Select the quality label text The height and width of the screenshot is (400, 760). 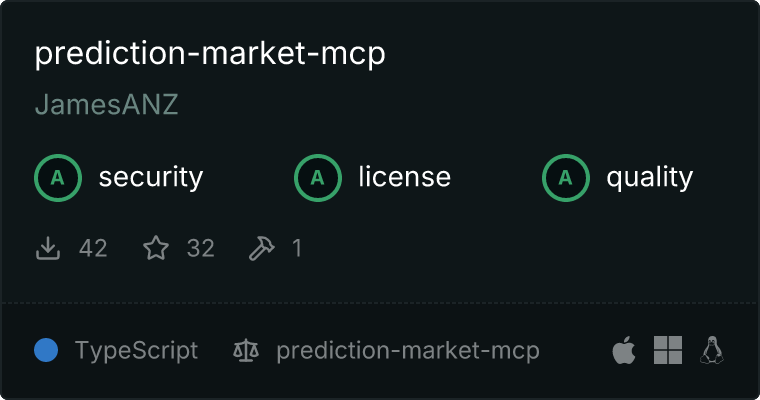[649, 178]
